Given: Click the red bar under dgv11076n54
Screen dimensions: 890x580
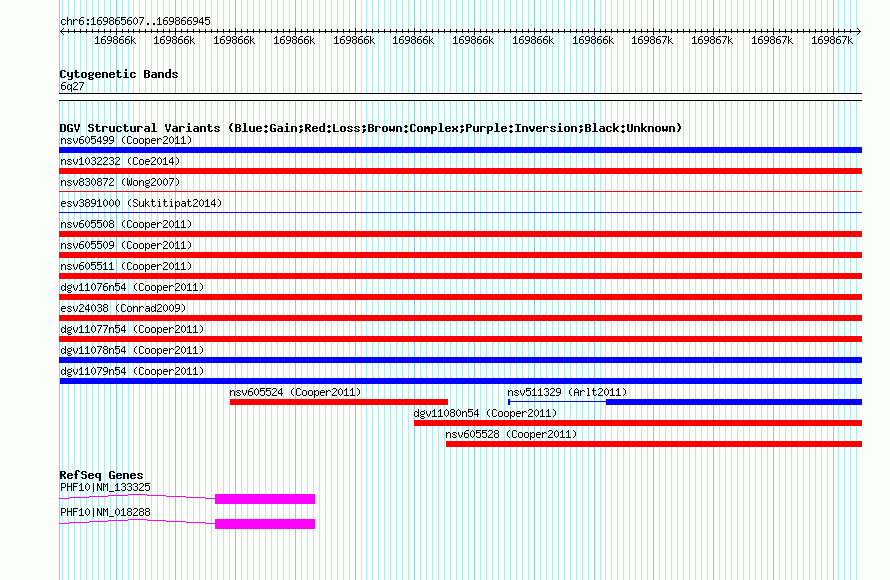Looking at the screenshot, I should 460,297.
